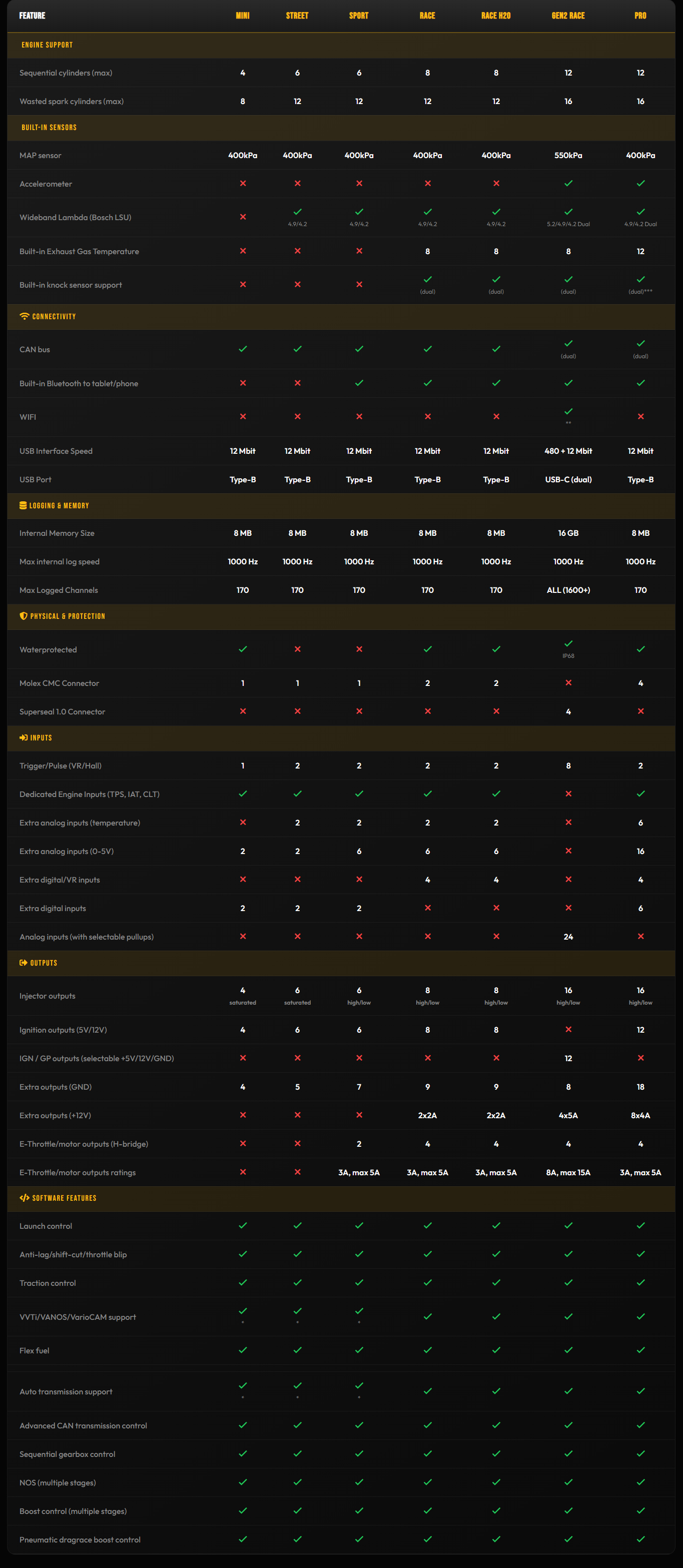Click the Wideband Lambda (Bosch LSU) row label

tap(76, 217)
